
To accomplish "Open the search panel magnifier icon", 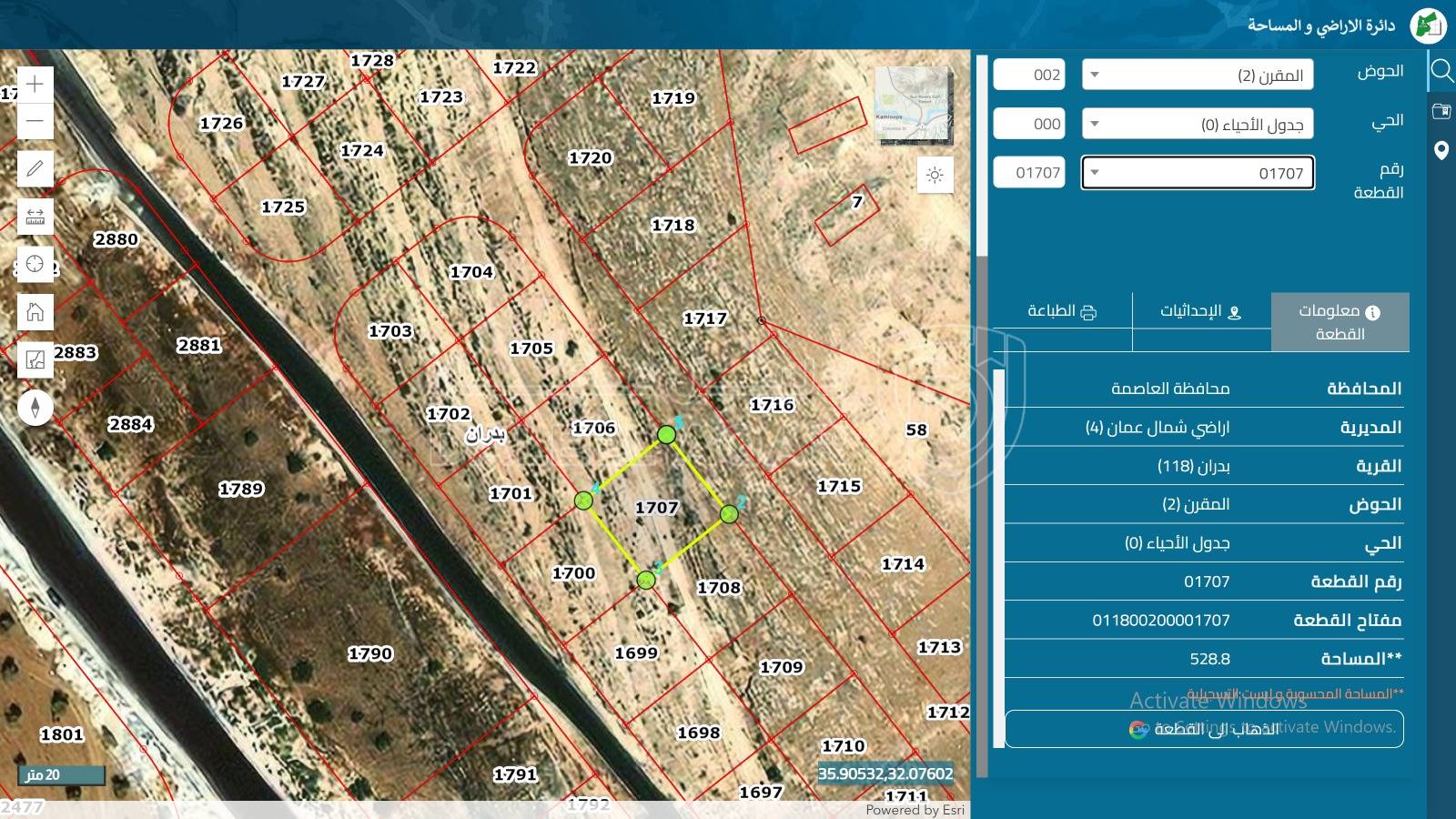I will coord(1441,70).
